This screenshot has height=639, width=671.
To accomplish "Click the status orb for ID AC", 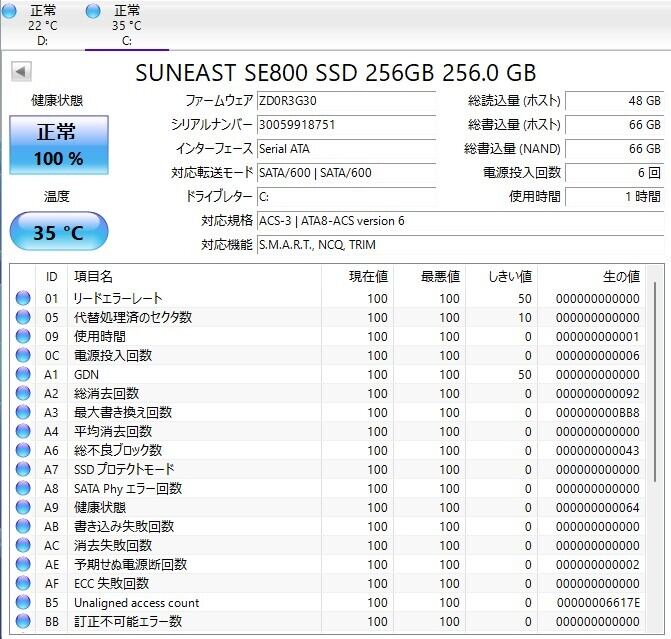I will tap(23, 545).
